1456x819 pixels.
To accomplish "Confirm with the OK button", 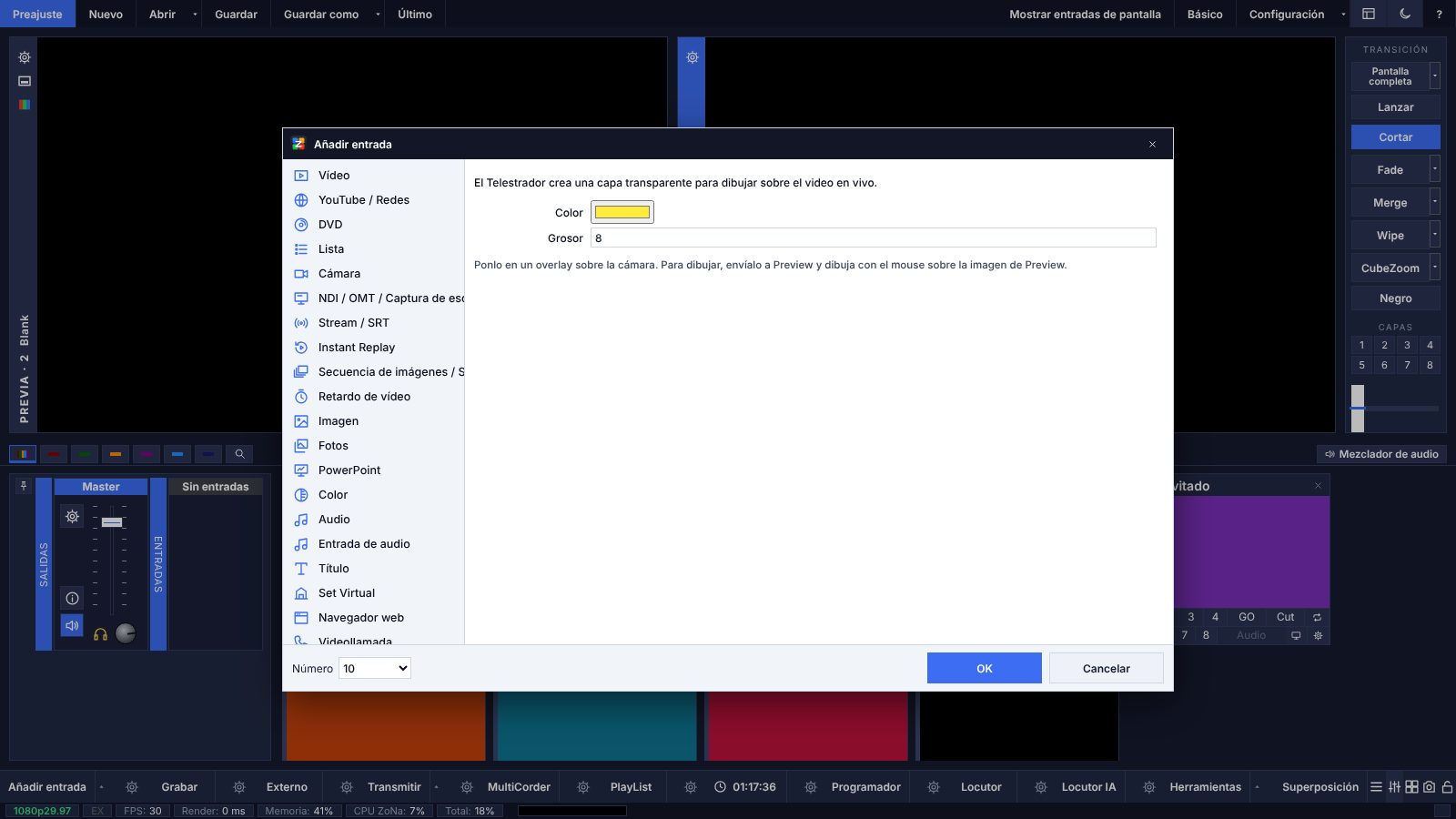I will 985,668.
